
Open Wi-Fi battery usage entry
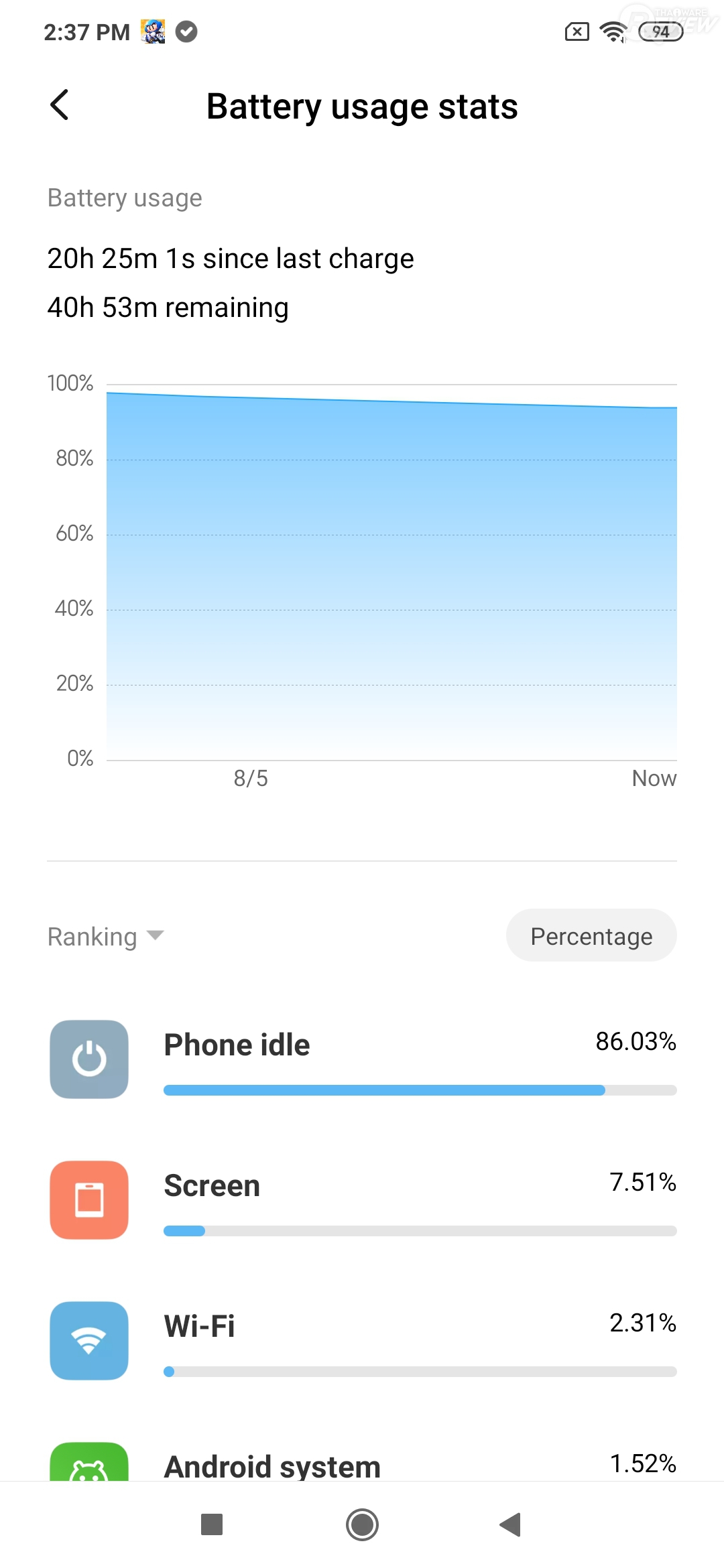tap(200, 1326)
